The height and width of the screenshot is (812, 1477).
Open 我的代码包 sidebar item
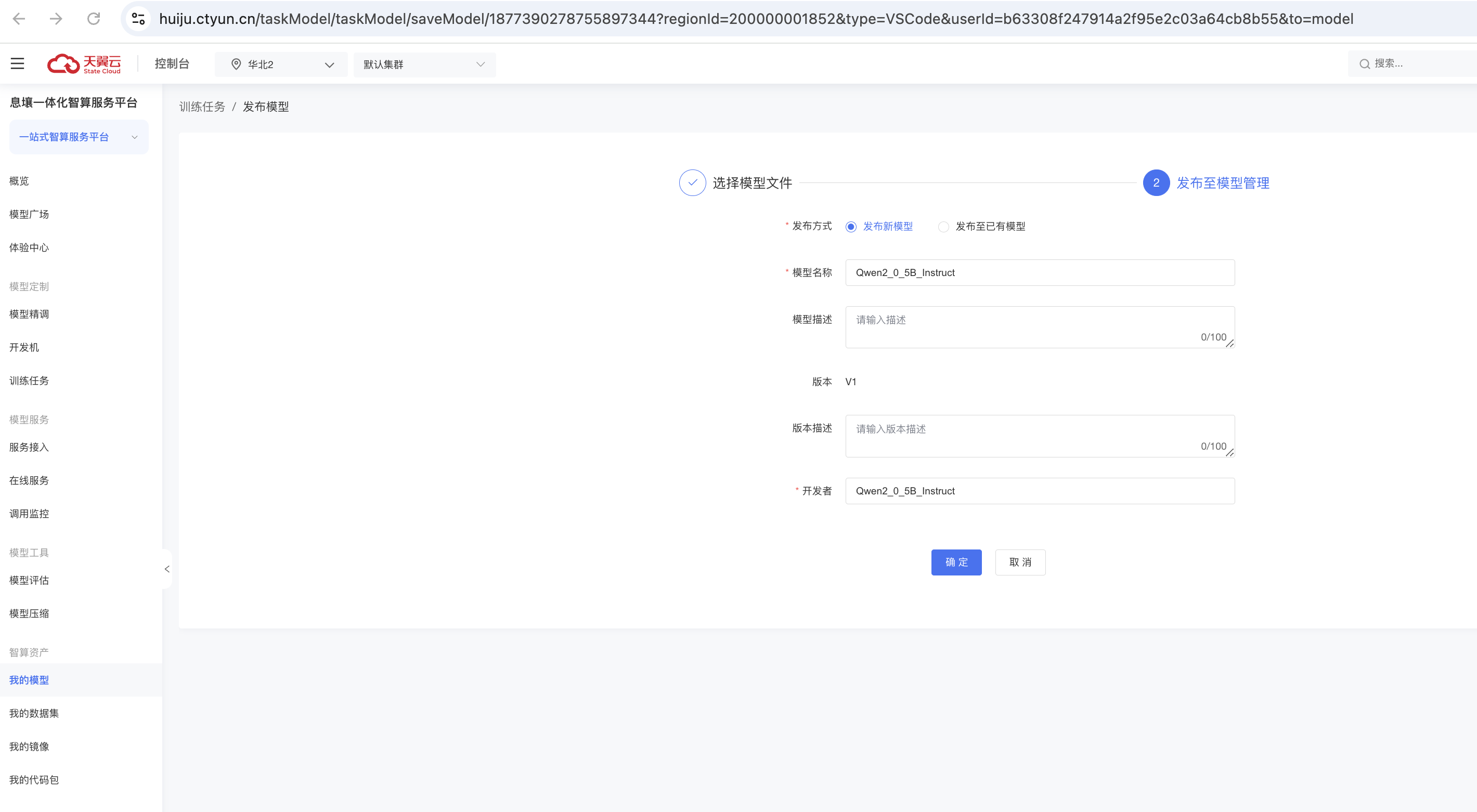(x=34, y=779)
